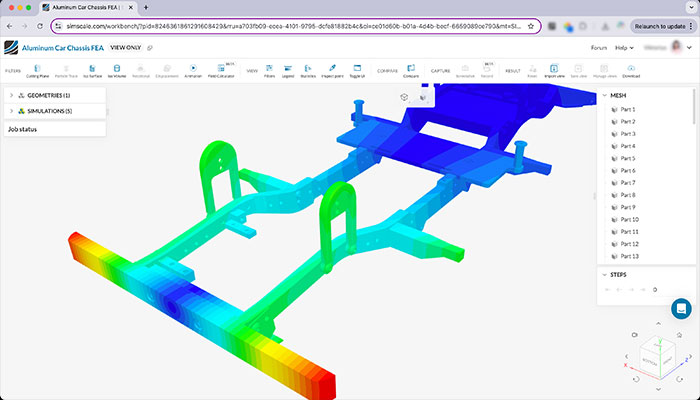Click the BOTTOM face of orientation cube
Image resolution: width=700 pixels, height=400 pixels.
650,362
